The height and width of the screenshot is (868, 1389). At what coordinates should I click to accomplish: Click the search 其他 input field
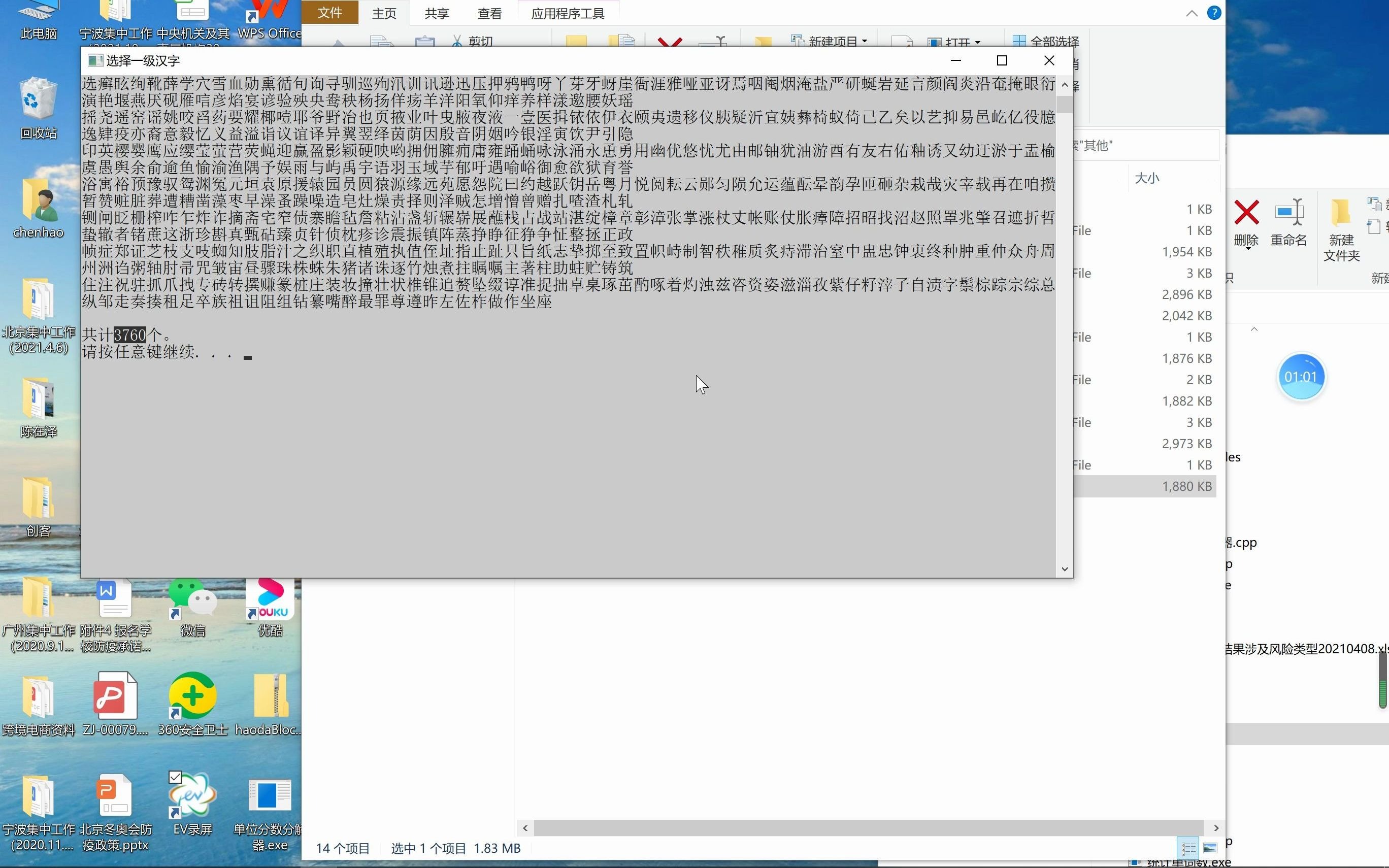click(x=1146, y=145)
